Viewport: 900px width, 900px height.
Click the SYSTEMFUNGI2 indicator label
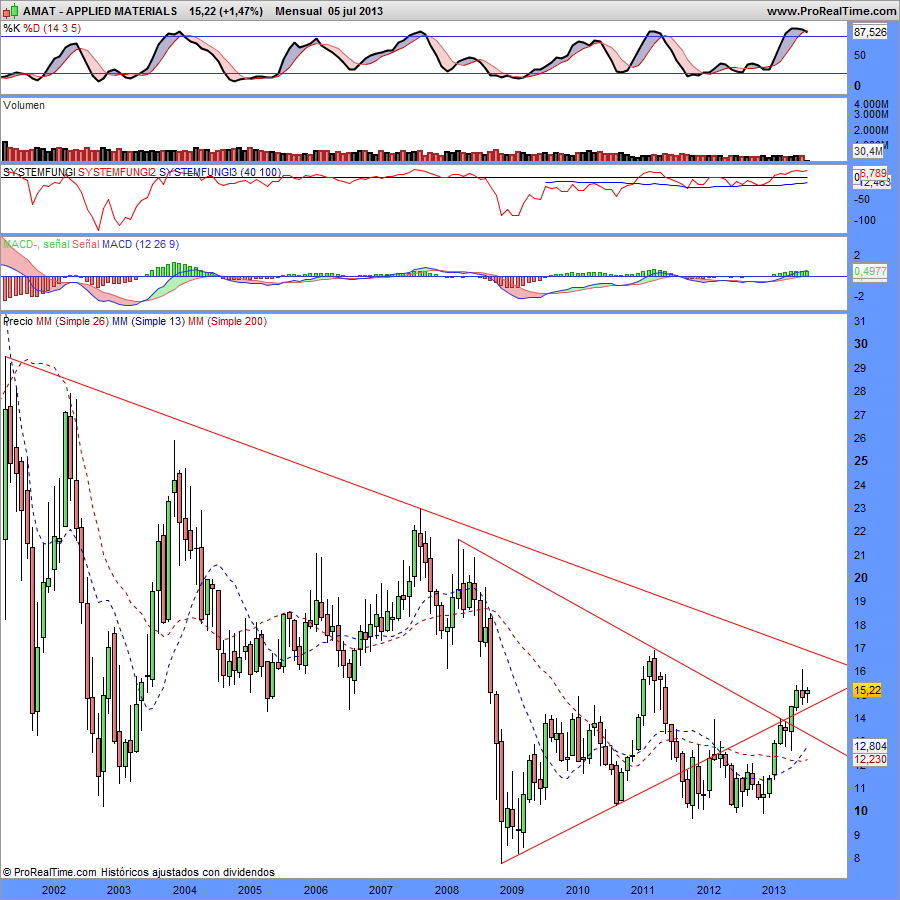[117, 172]
